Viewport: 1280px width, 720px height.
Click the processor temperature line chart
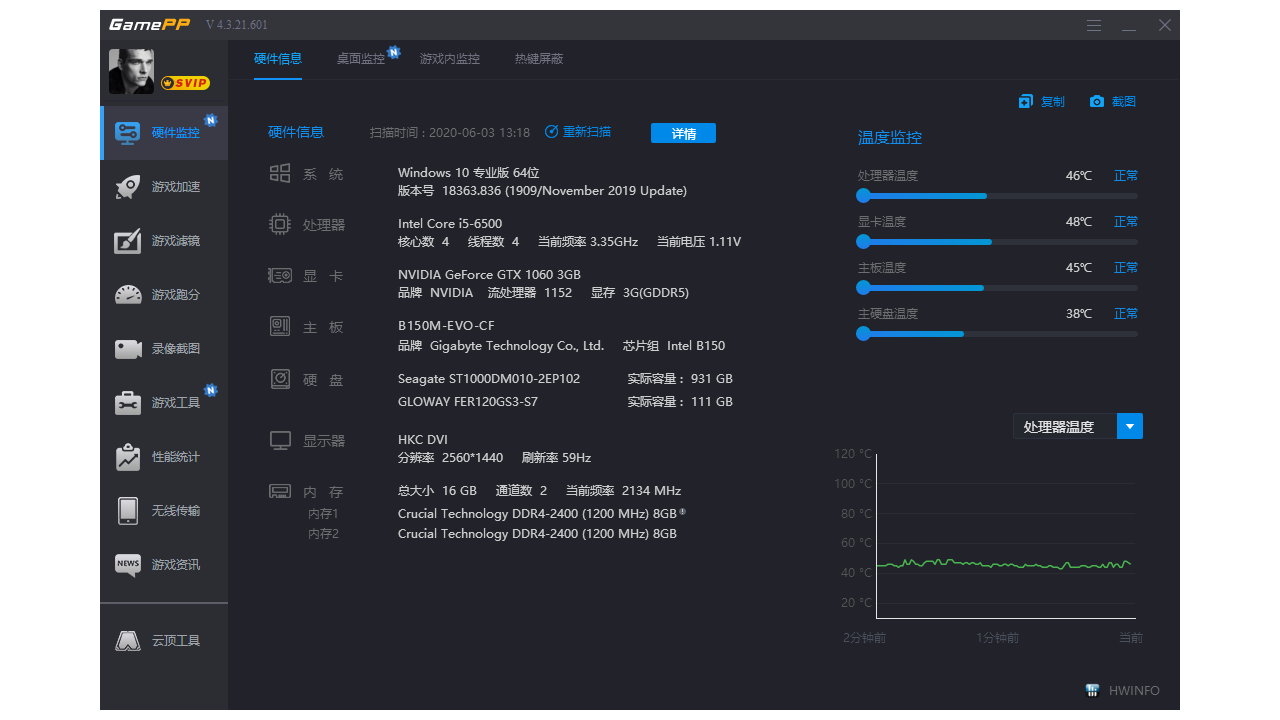[x=1004, y=537]
